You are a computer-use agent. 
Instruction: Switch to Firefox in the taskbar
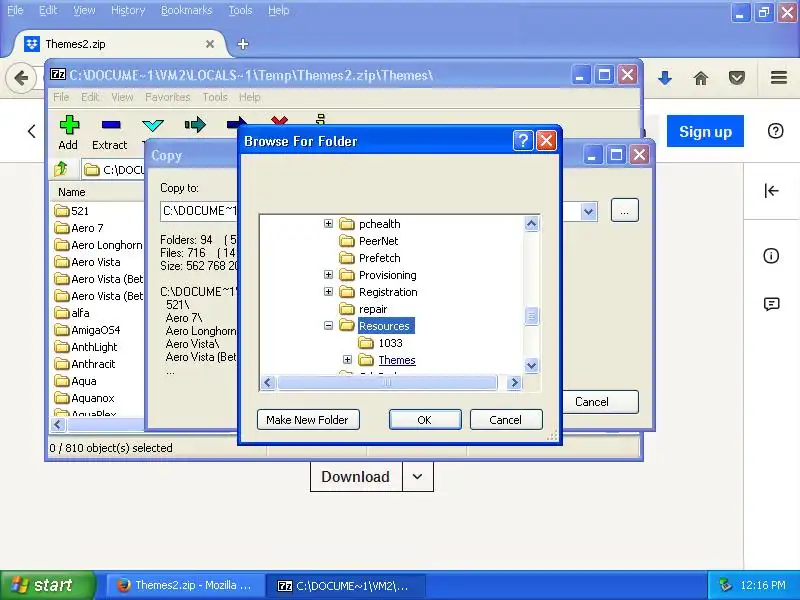[186, 585]
